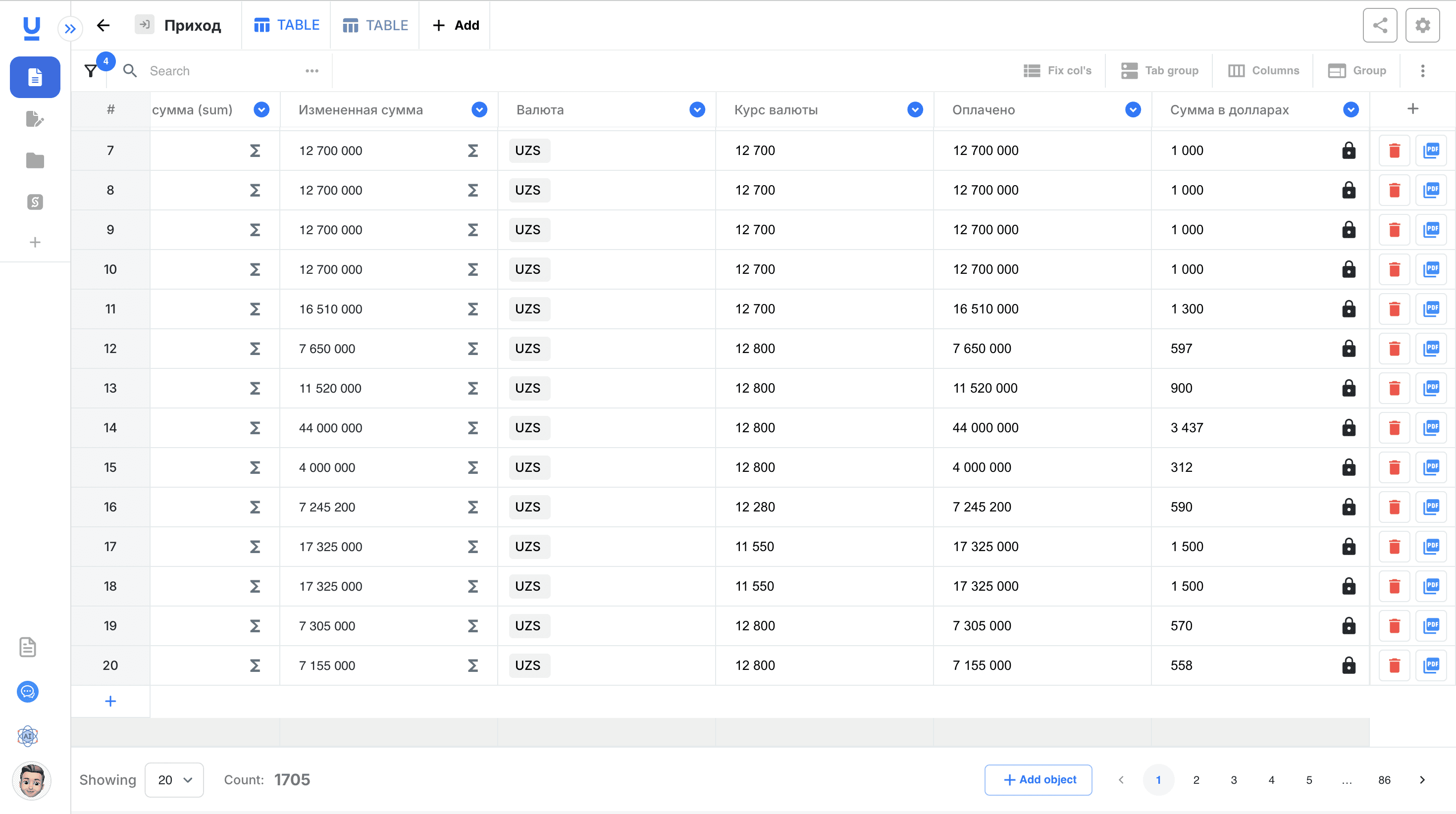Screen dimensions: 1456x814
Task: Go to page 3 in pagination
Action: [1234, 779]
